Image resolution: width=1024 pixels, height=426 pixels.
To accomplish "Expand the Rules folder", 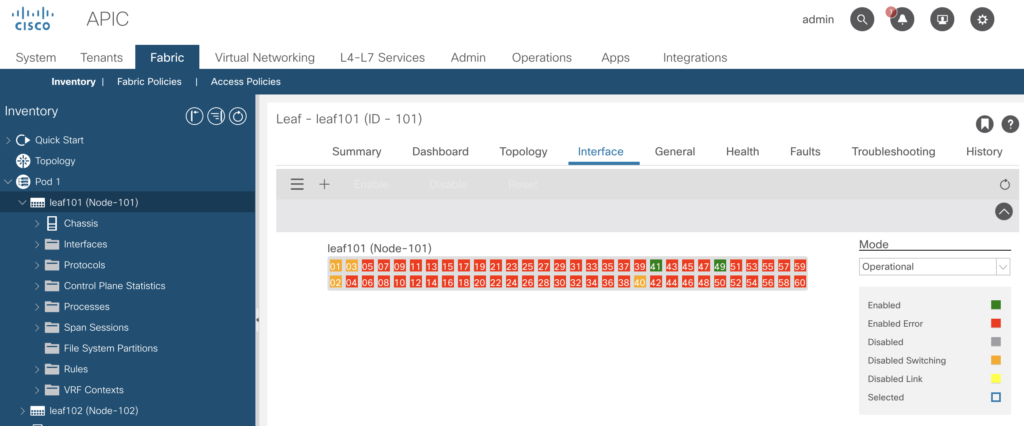I will (37, 369).
